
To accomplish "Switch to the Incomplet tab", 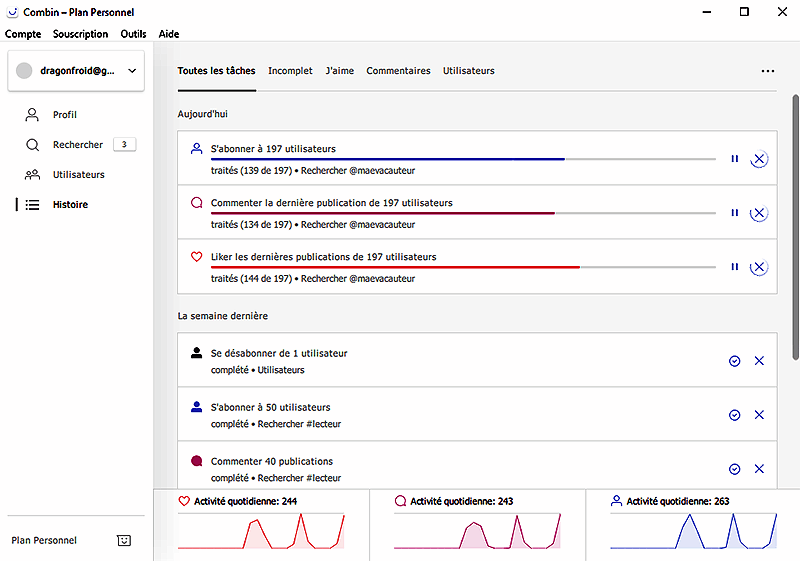I will [290, 71].
